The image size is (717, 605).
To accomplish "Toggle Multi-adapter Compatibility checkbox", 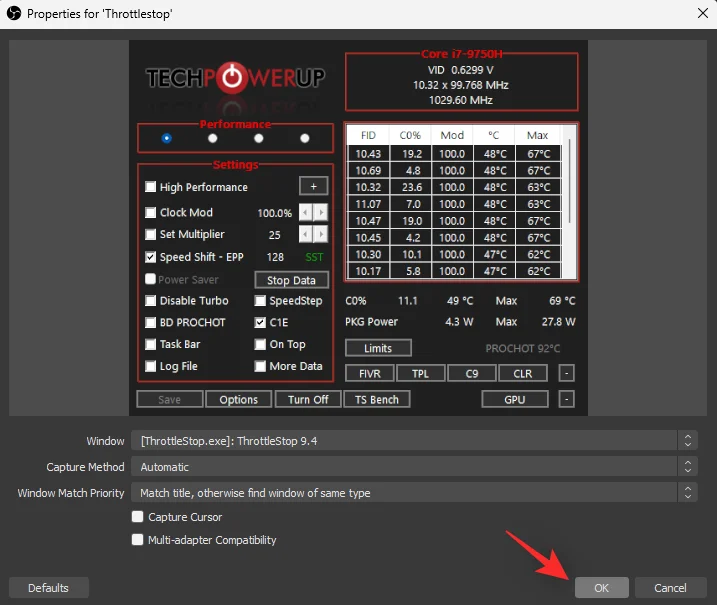I will click(138, 540).
